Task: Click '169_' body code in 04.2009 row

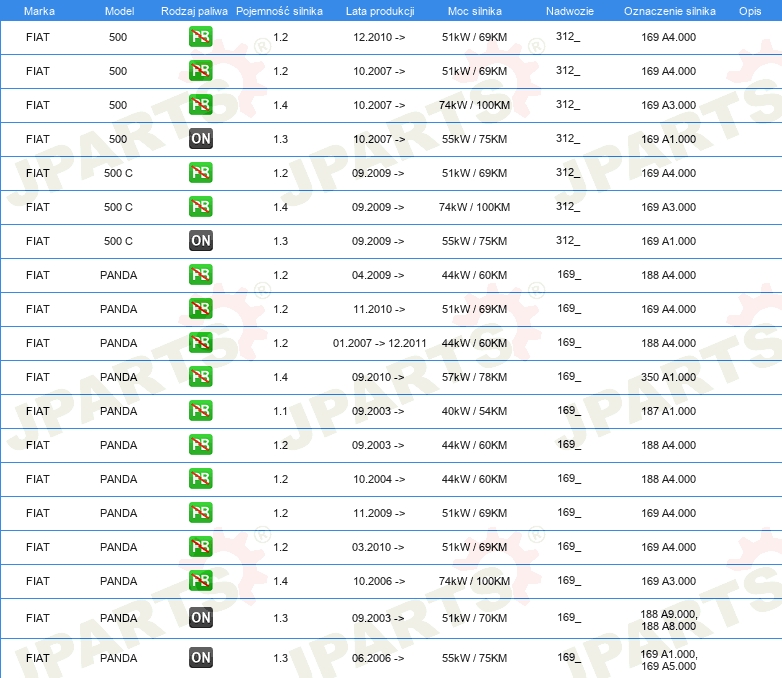Action: [569, 274]
